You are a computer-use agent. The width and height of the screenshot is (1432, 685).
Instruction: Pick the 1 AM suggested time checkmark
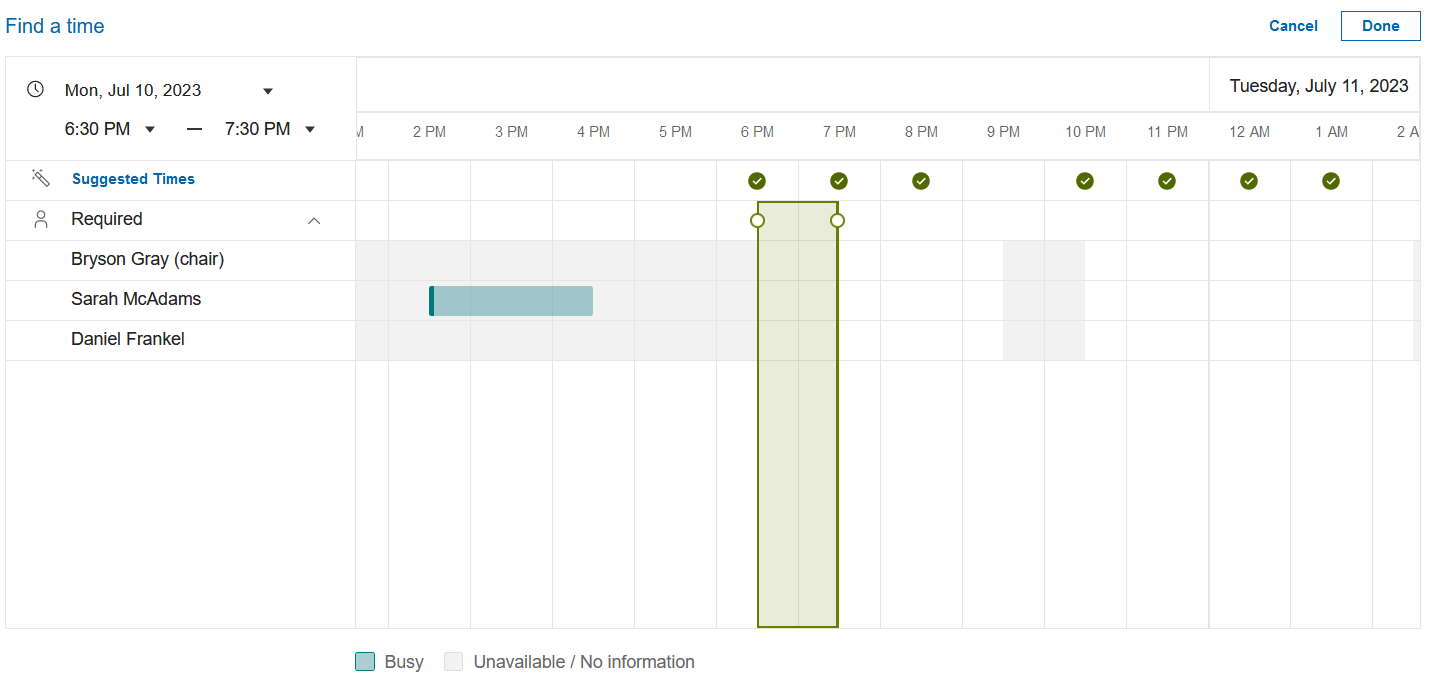pyautogui.click(x=1331, y=181)
